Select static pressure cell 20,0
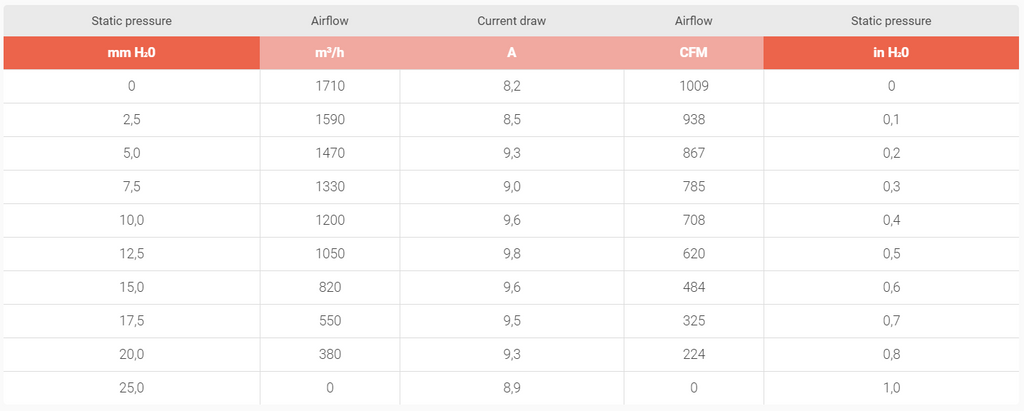The height and width of the screenshot is (411, 1024). (131, 355)
